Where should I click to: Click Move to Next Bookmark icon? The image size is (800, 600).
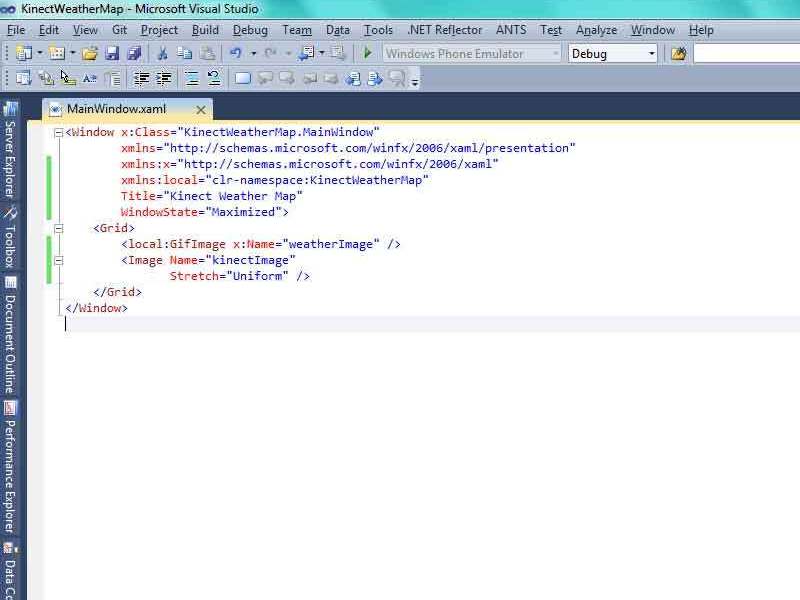tap(287, 79)
